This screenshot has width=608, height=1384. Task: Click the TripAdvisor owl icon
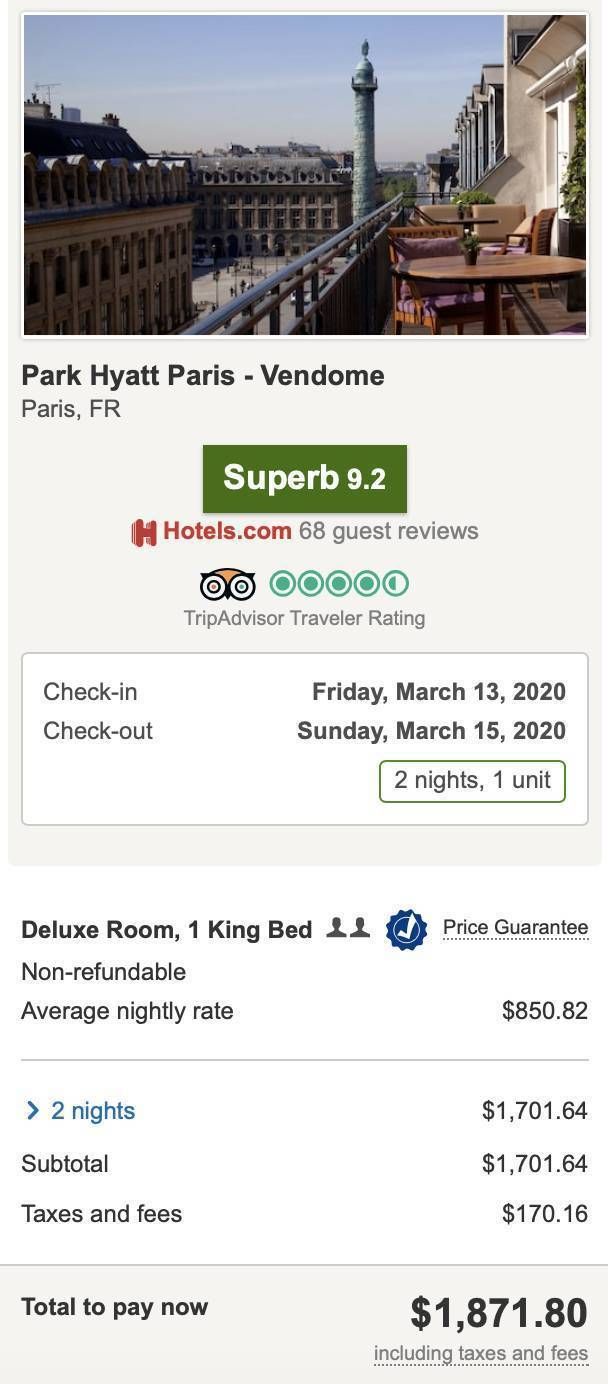[228, 584]
